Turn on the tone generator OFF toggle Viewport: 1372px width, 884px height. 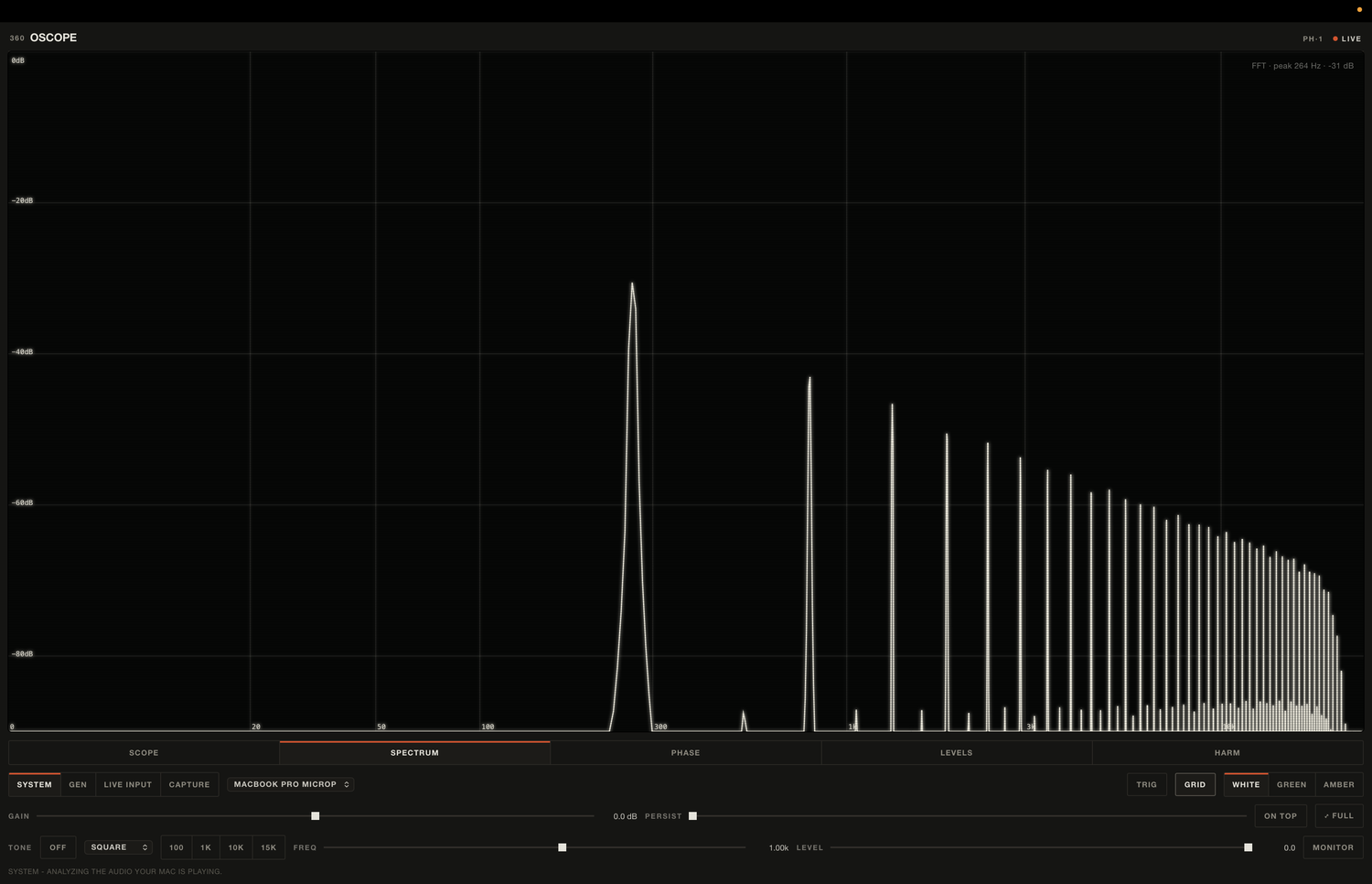pos(58,847)
